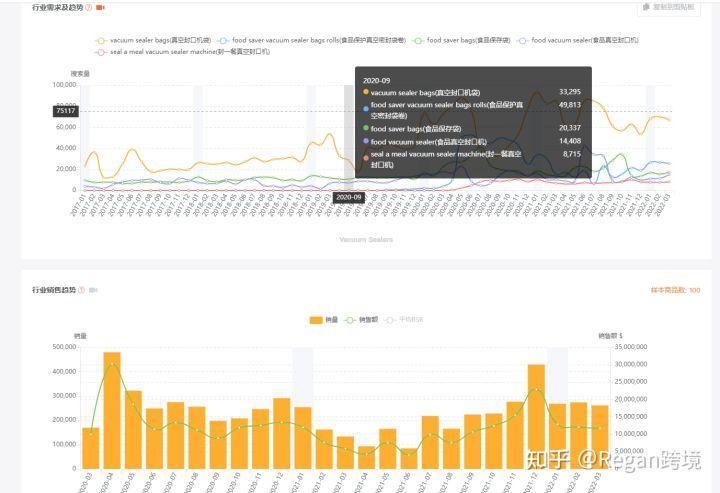
Task: Click the 2020-04 tallest sales bar
Action: [112, 410]
